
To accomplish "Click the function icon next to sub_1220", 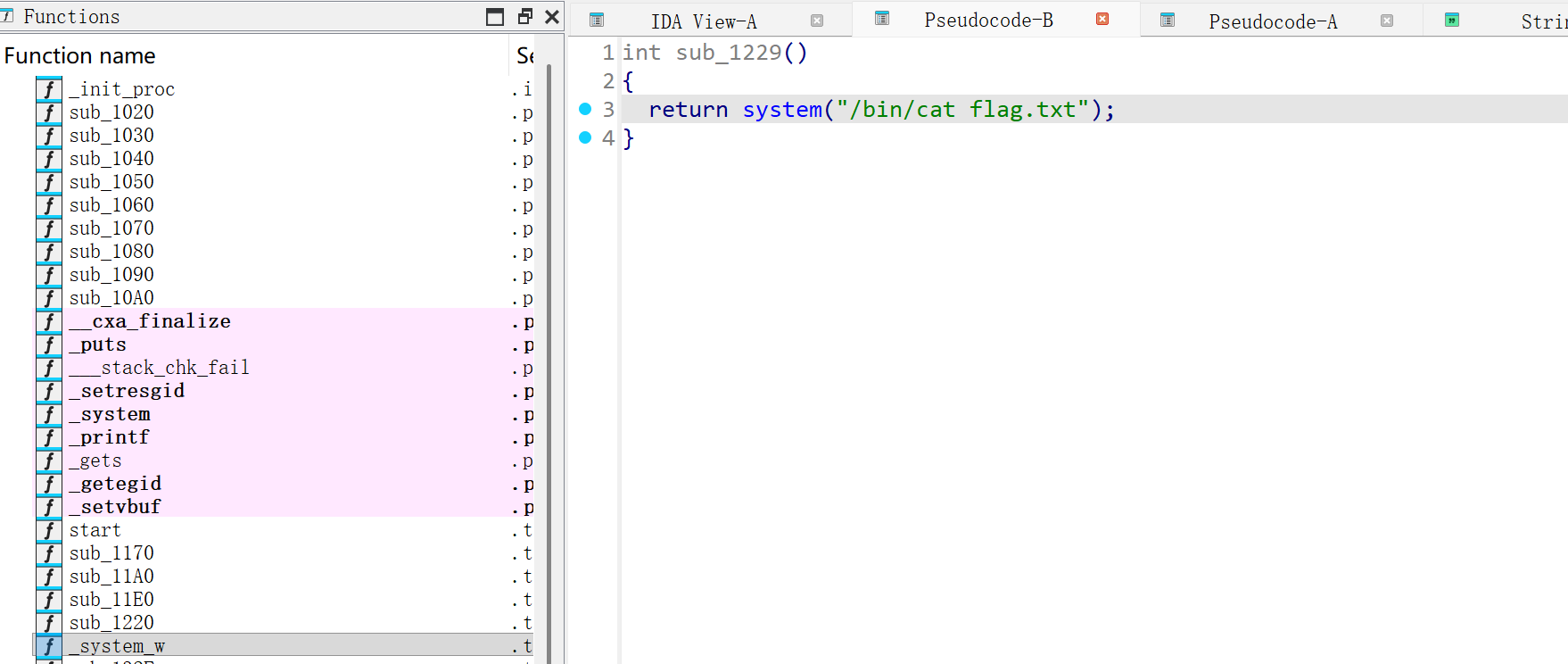I will point(49,623).
